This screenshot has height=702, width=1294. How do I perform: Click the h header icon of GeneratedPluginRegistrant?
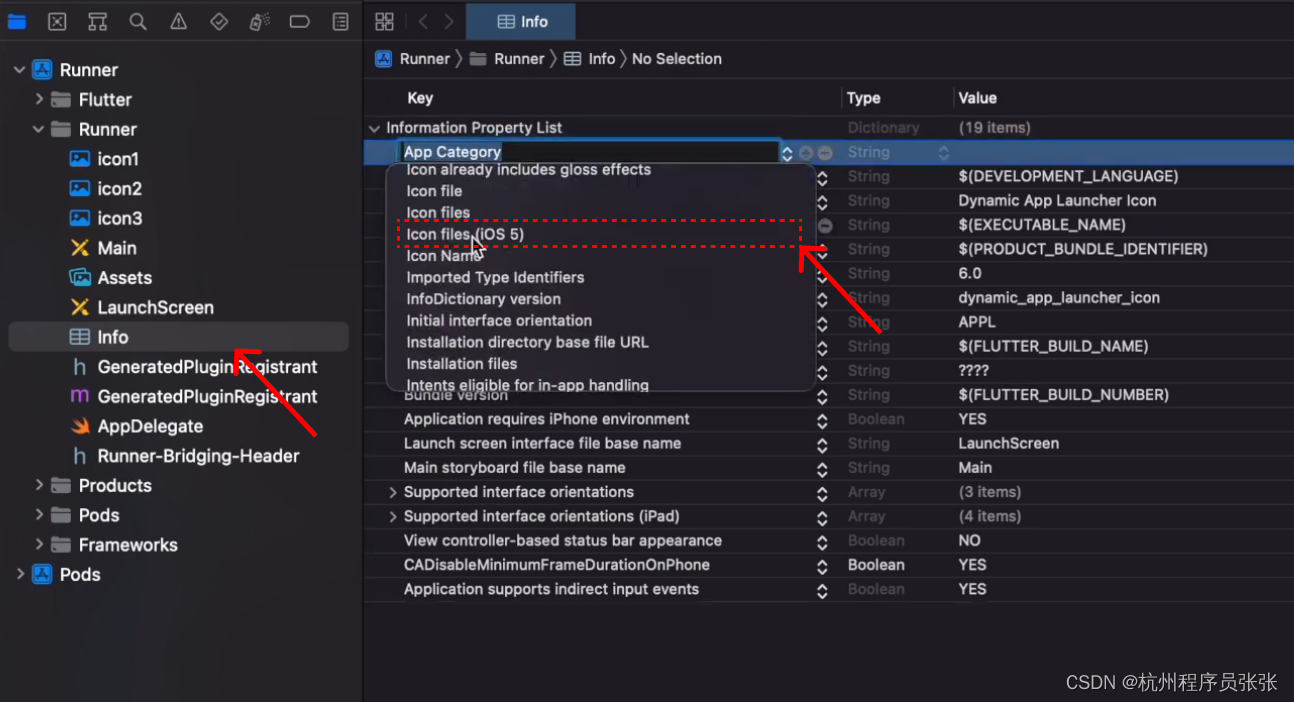point(80,367)
